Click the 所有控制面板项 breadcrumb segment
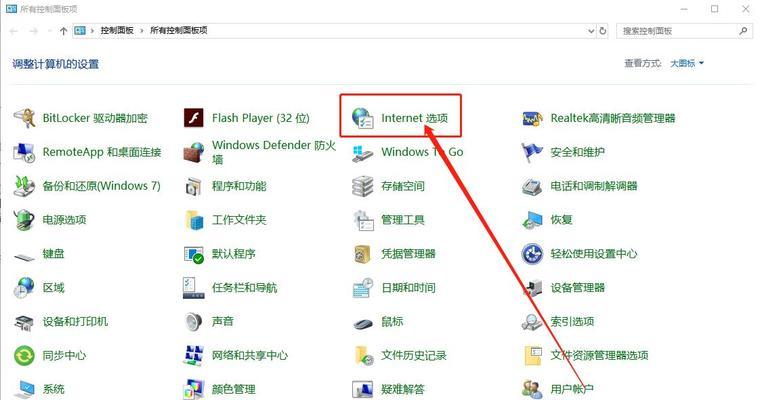 coord(178,31)
